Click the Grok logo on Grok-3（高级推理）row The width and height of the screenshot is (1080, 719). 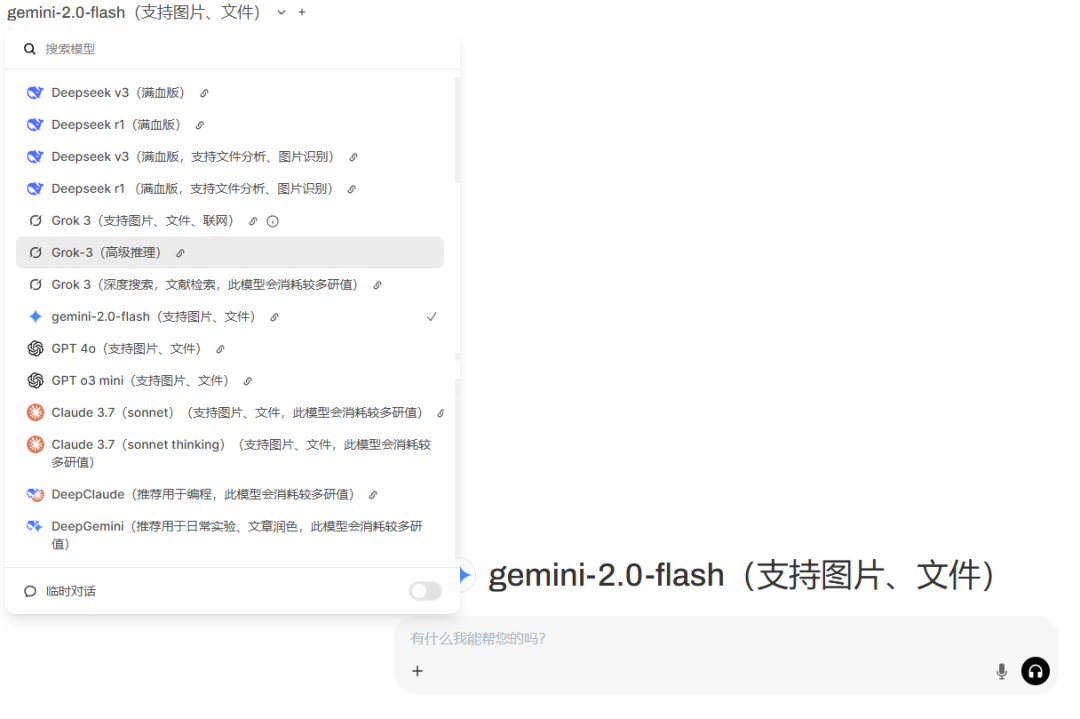[x=35, y=253]
